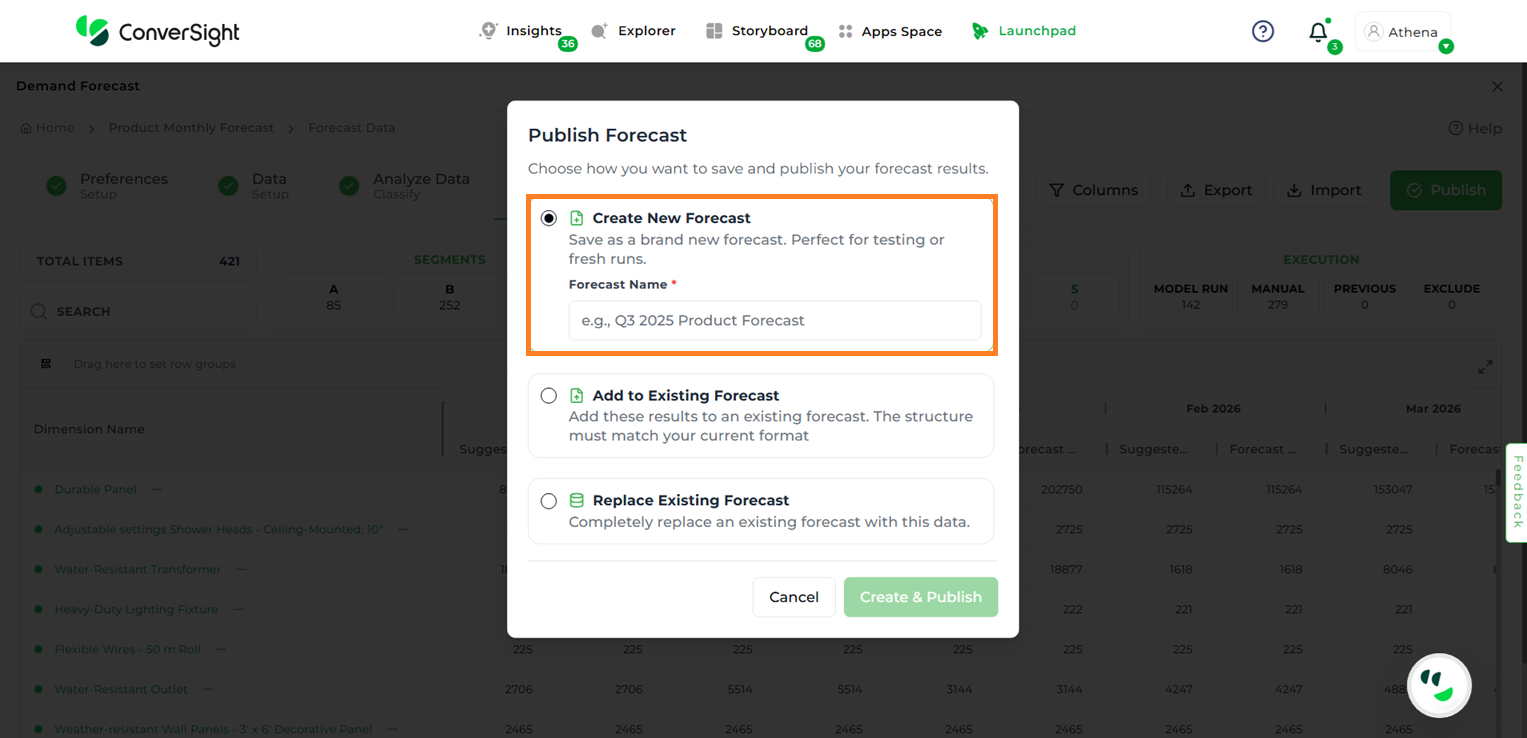The image size is (1527, 738).
Task: Click the help question mark icon
Action: tap(1263, 31)
